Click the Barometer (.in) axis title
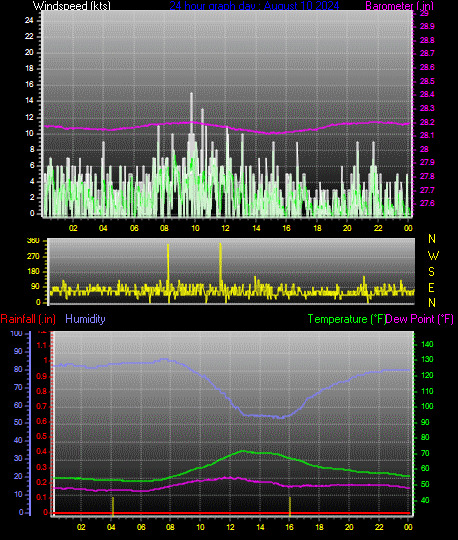This screenshot has width=458, height=540. click(399, 6)
